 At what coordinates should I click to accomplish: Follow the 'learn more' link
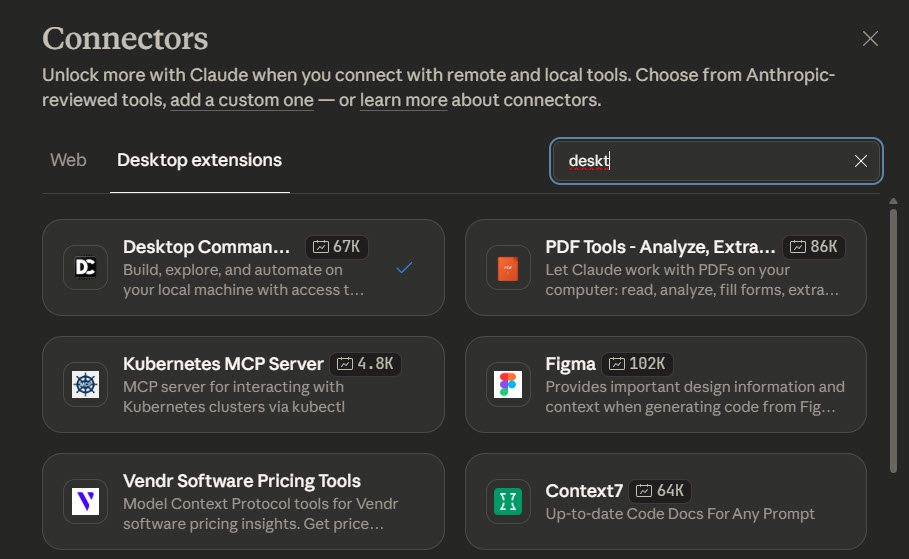(x=403, y=100)
